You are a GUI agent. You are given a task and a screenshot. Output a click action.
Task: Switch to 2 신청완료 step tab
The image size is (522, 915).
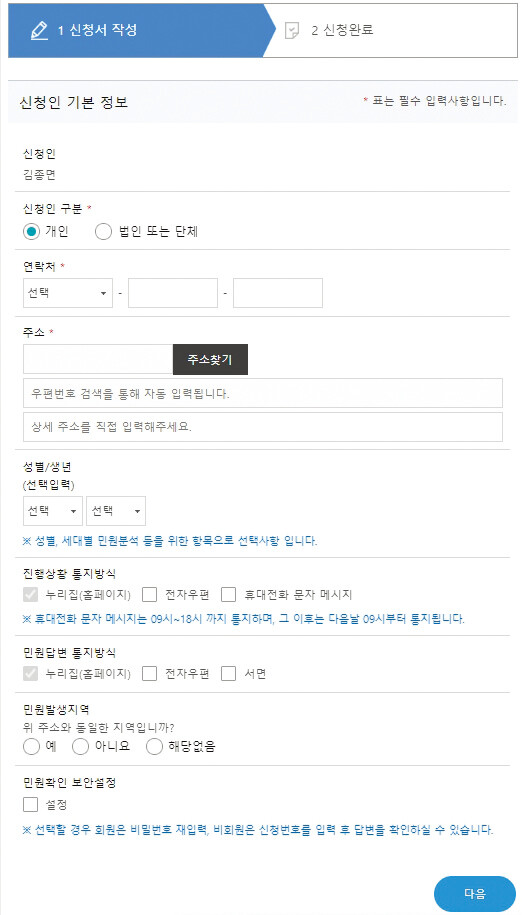(x=391, y=30)
